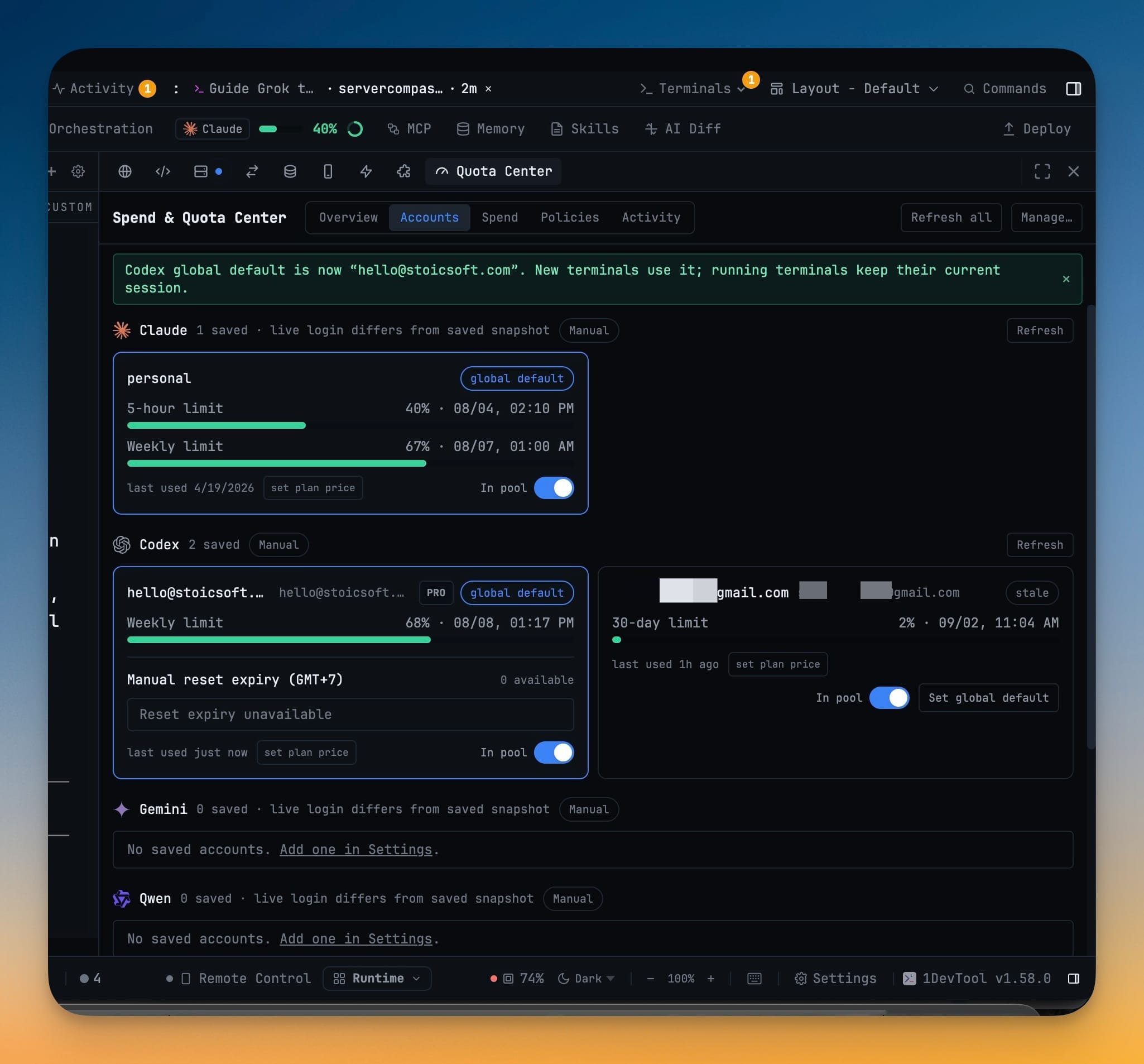Toggle the side panel icon in top bar

pyautogui.click(x=1073, y=89)
